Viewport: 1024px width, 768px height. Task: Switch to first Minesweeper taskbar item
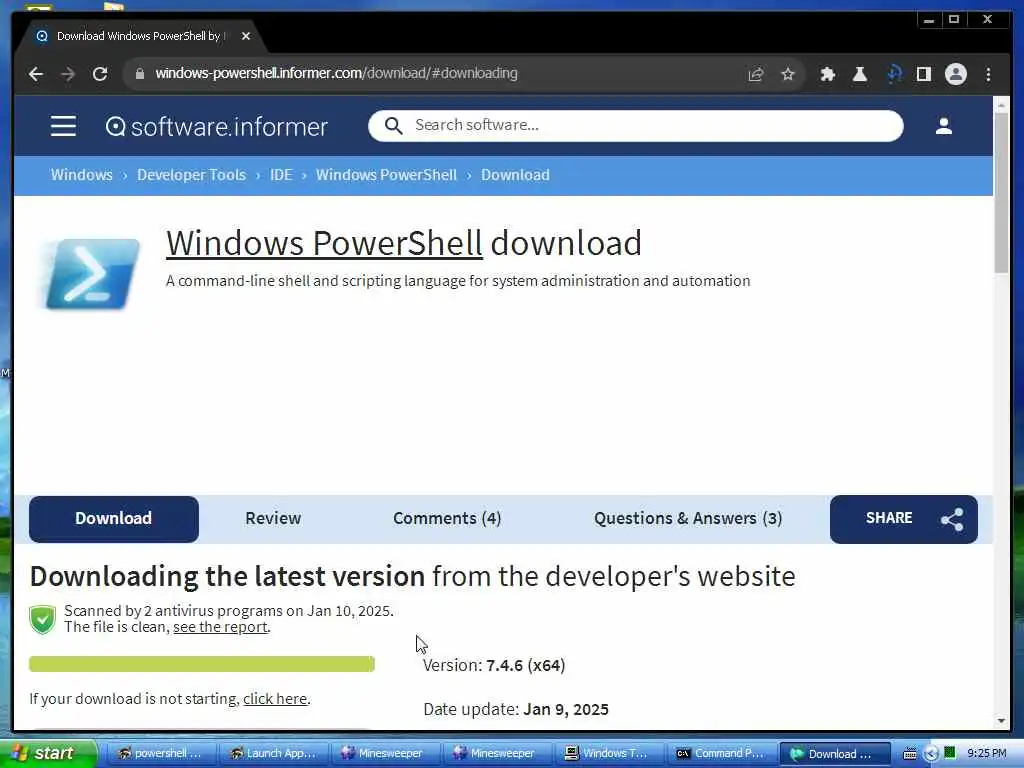point(384,754)
